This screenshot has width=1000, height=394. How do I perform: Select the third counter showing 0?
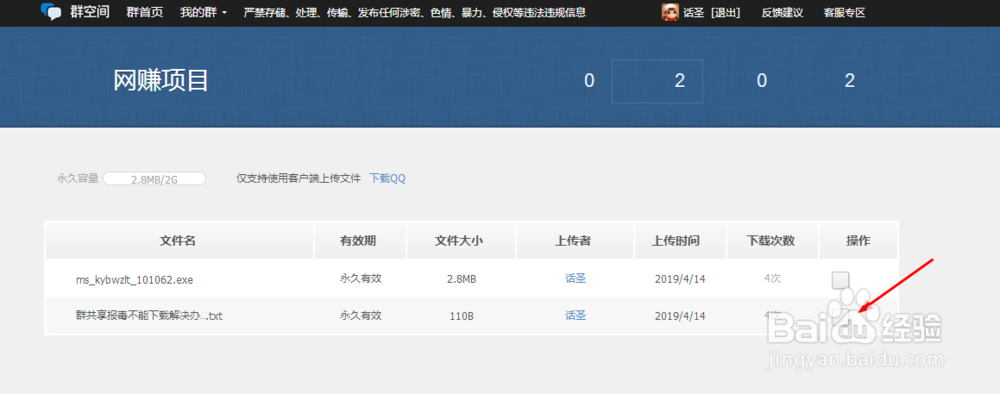pyautogui.click(x=761, y=81)
